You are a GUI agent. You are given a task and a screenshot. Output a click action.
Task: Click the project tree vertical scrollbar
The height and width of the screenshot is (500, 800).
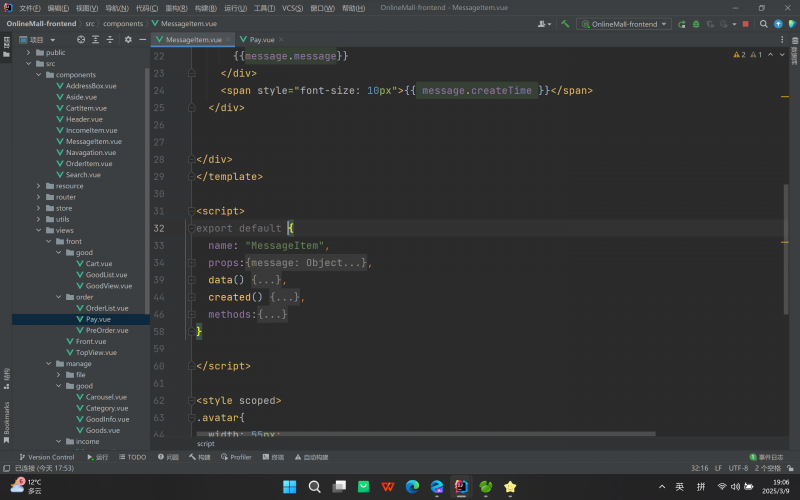(x=147, y=190)
